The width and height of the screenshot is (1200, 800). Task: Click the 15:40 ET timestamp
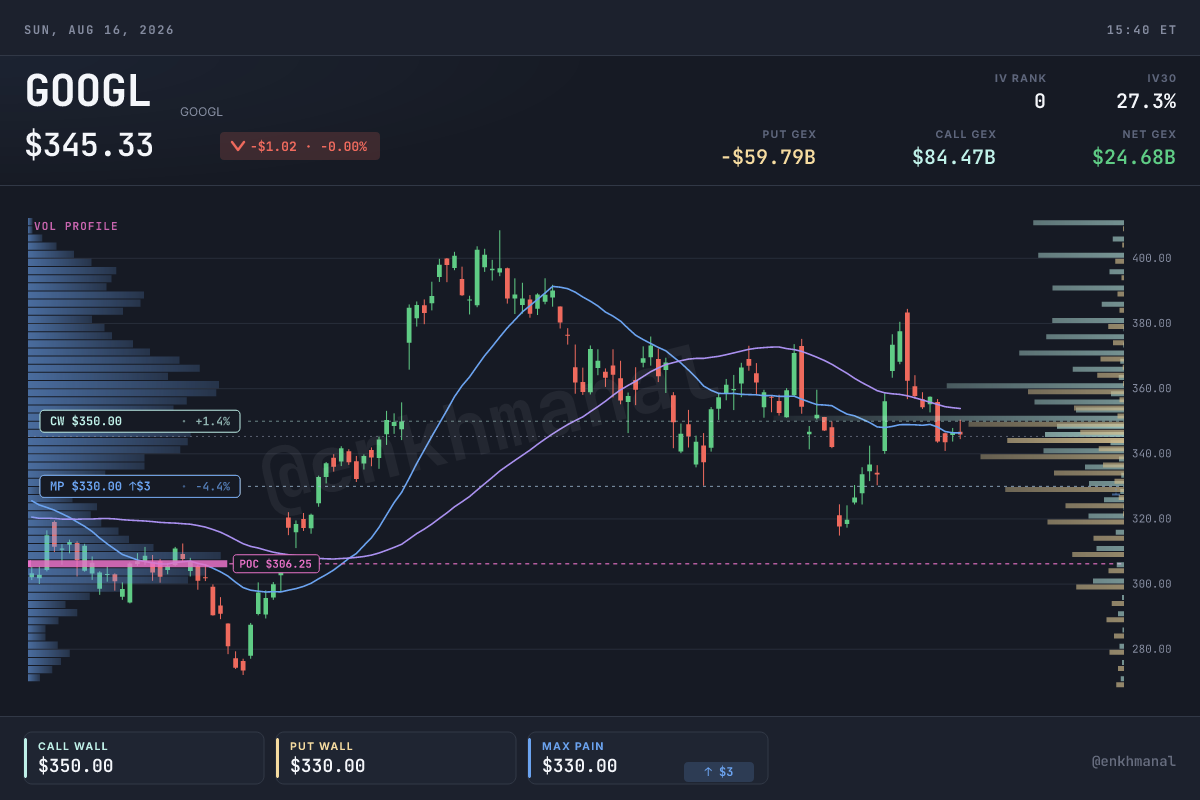coord(1141,30)
